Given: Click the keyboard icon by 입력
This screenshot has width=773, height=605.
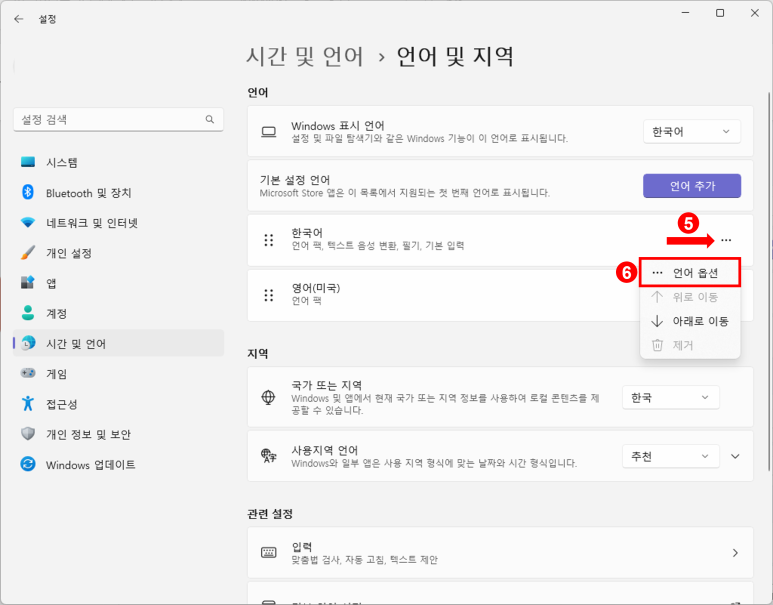Looking at the screenshot, I should click(269, 552).
